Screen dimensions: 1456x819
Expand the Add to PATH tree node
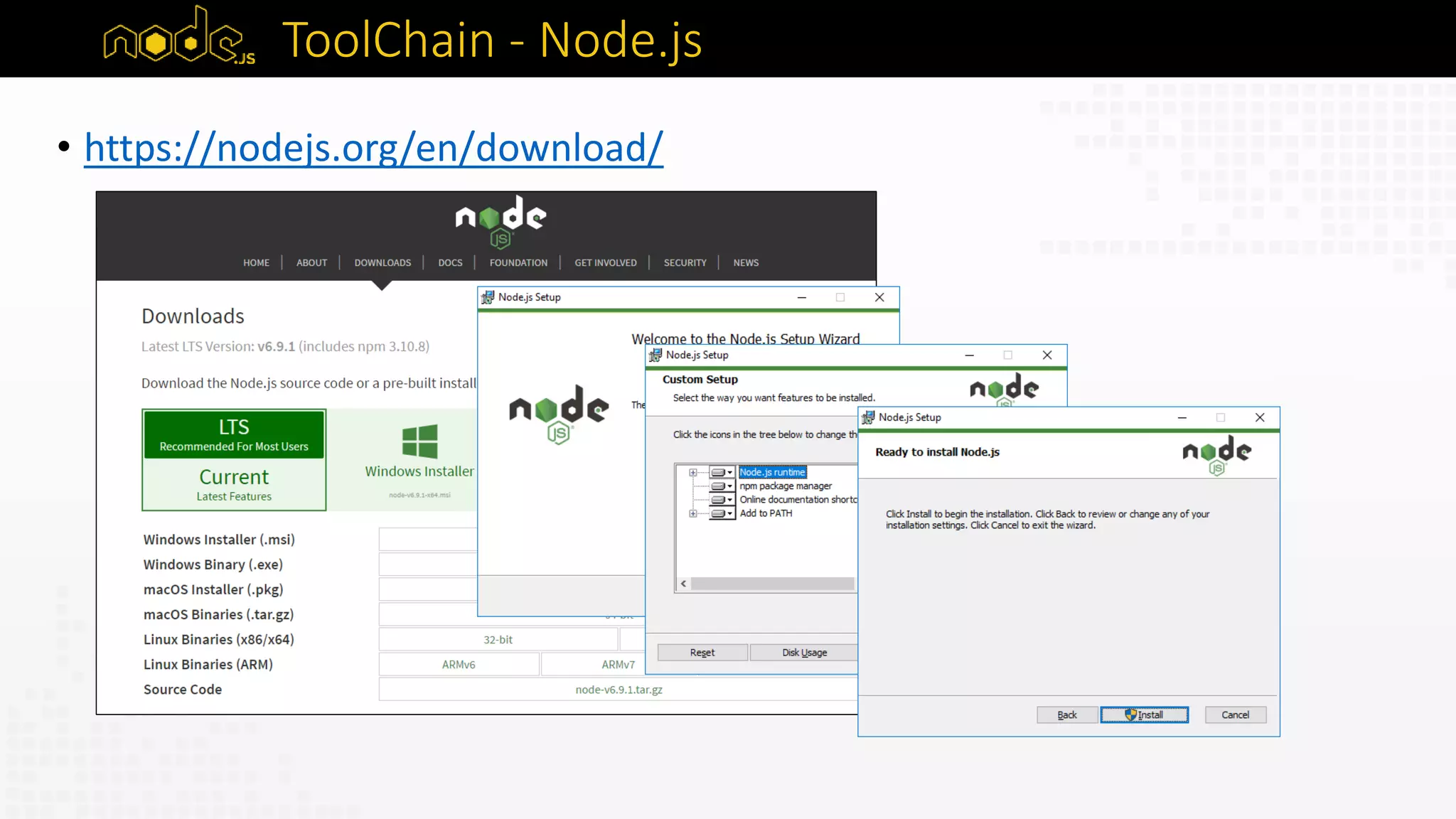(x=693, y=513)
